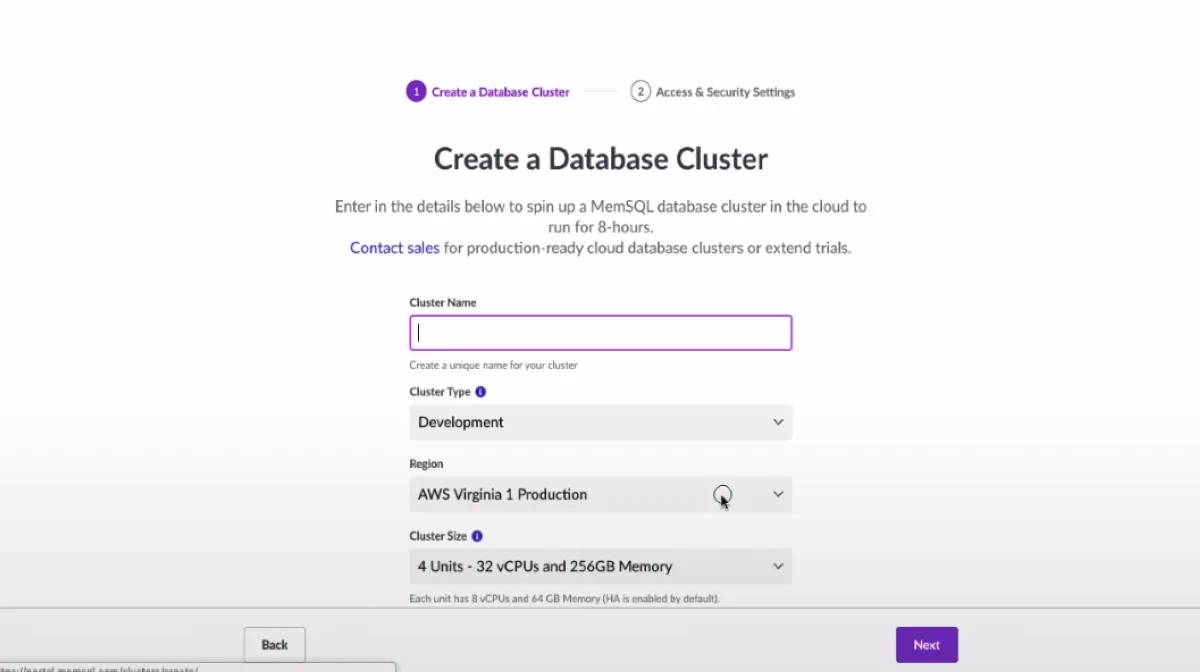Click the info icon beside Cluster Type
Viewport: 1200px width, 672px height.
tap(481, 392)
